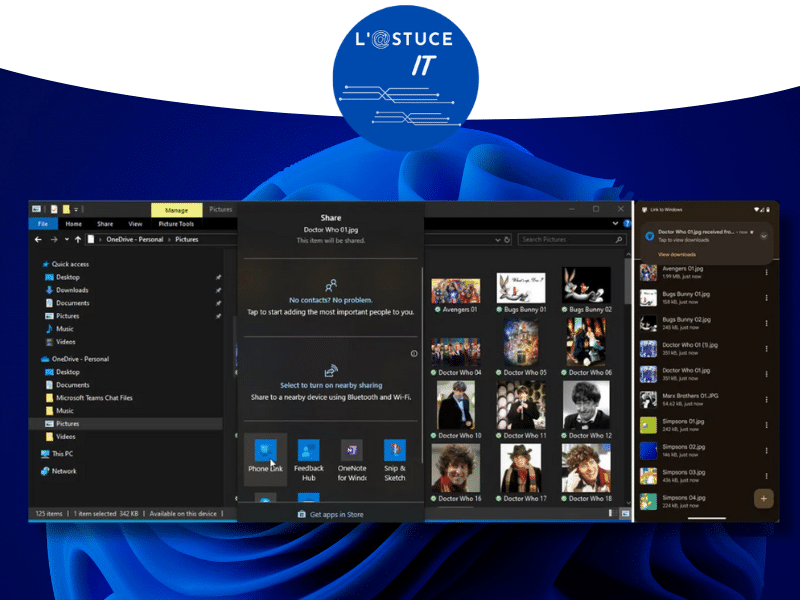Switch to the Home ribbon tab
800x600 pixels.
73,223
